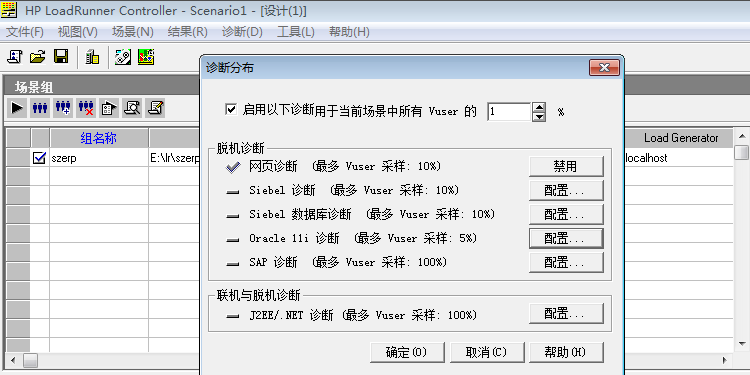Click the vertical scrollbar thumb
This screenshot has height=375, width=750.
point(742,152)
